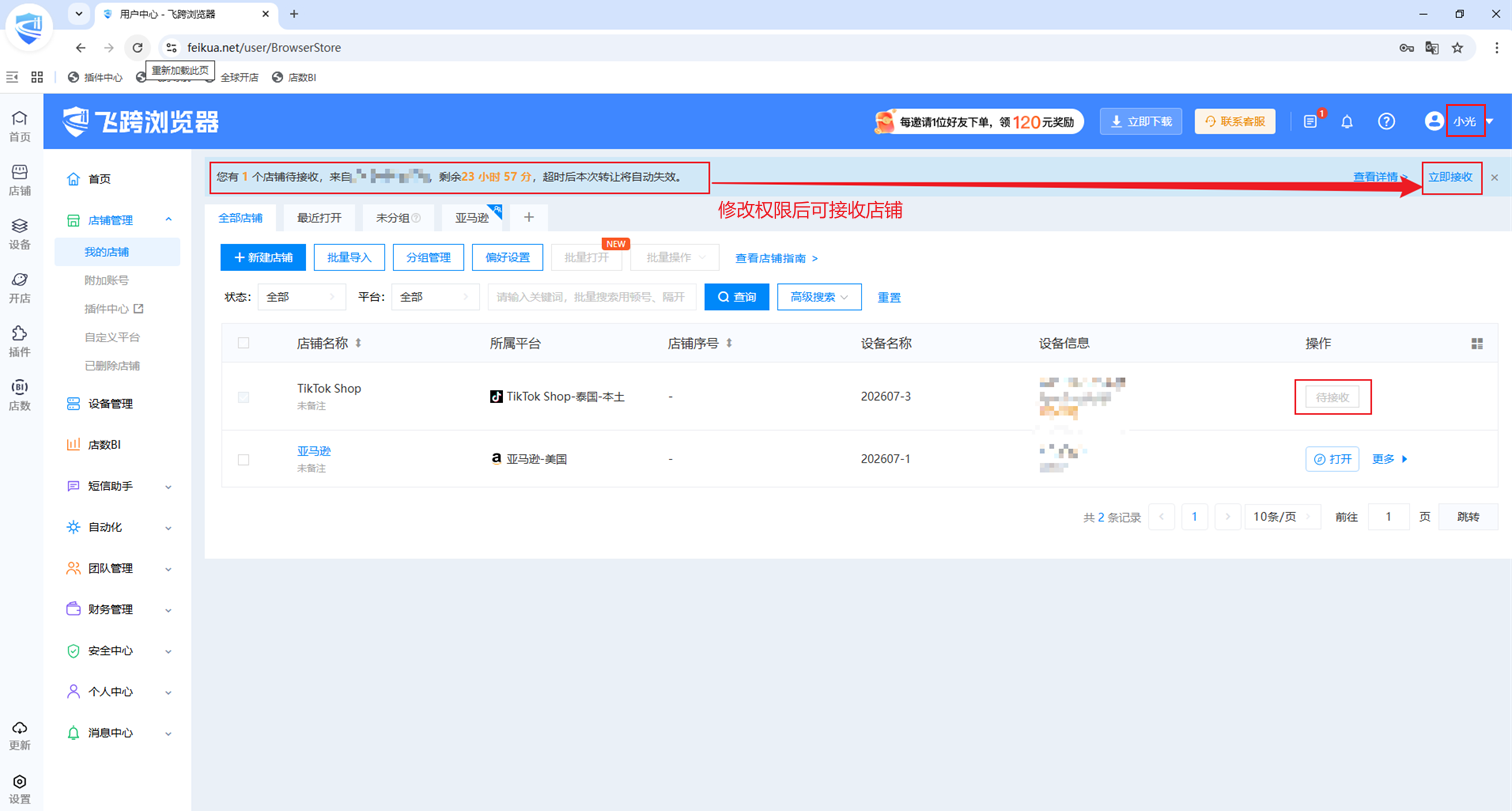Open 店数 BI in the far-left icon rail
1512x811 pixels.
click(20, 396)
